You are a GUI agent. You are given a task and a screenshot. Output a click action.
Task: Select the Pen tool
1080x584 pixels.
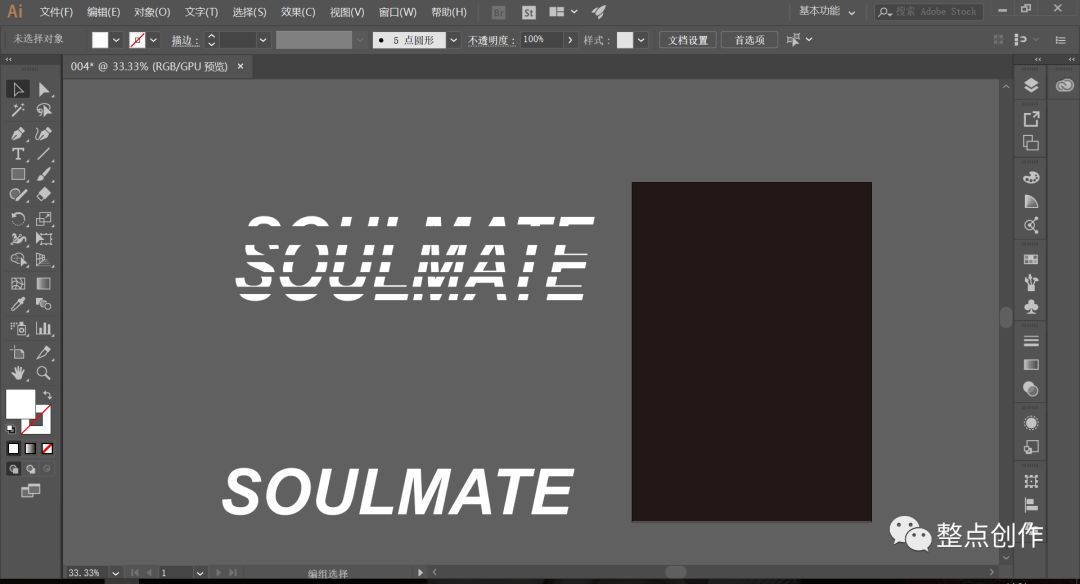point(18,134)
